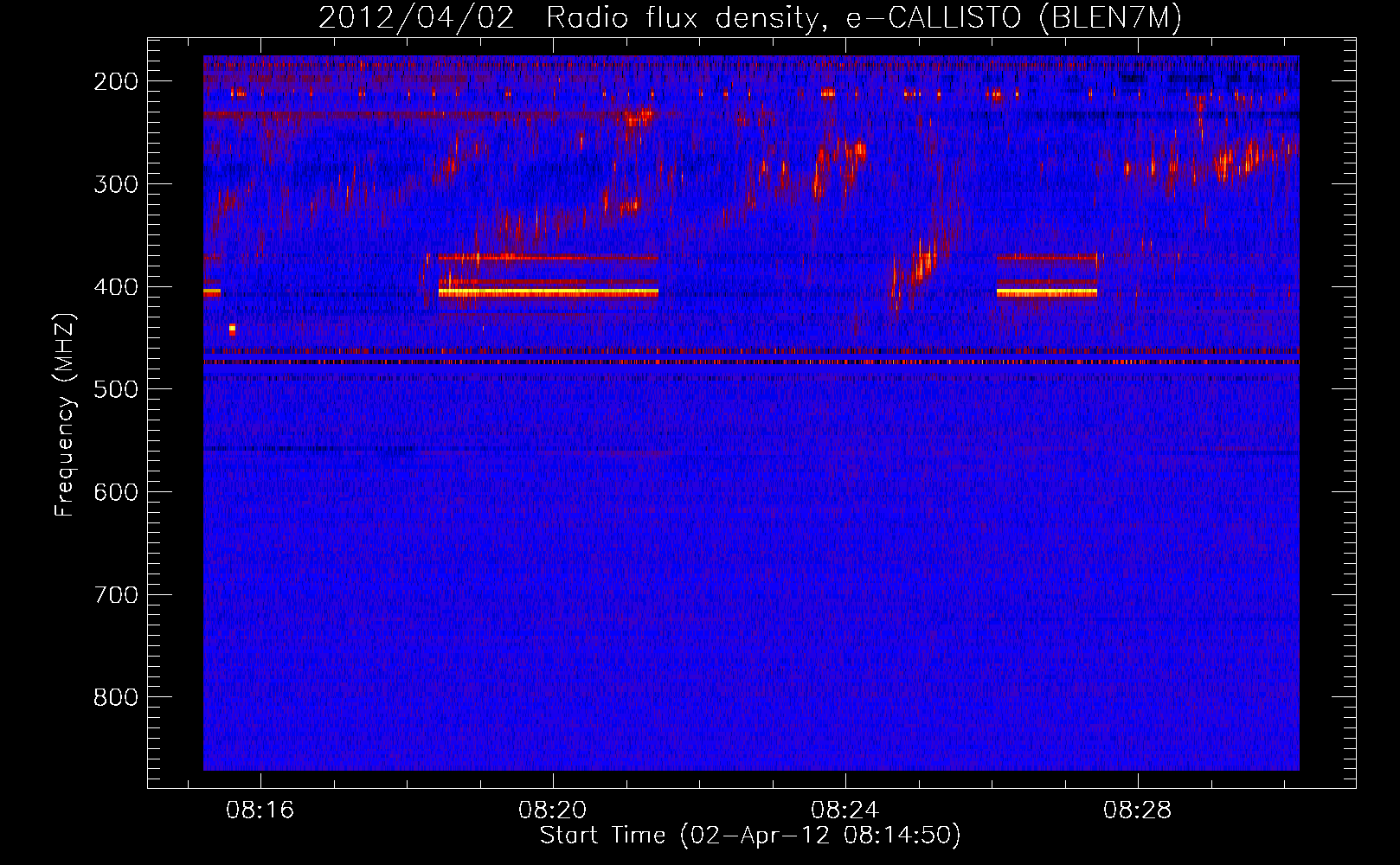Screen dimensions: 1400x865
Task: Click the plot title mentioning e-CALLISTO (BLEN7M)
Action: coord(750,18)
